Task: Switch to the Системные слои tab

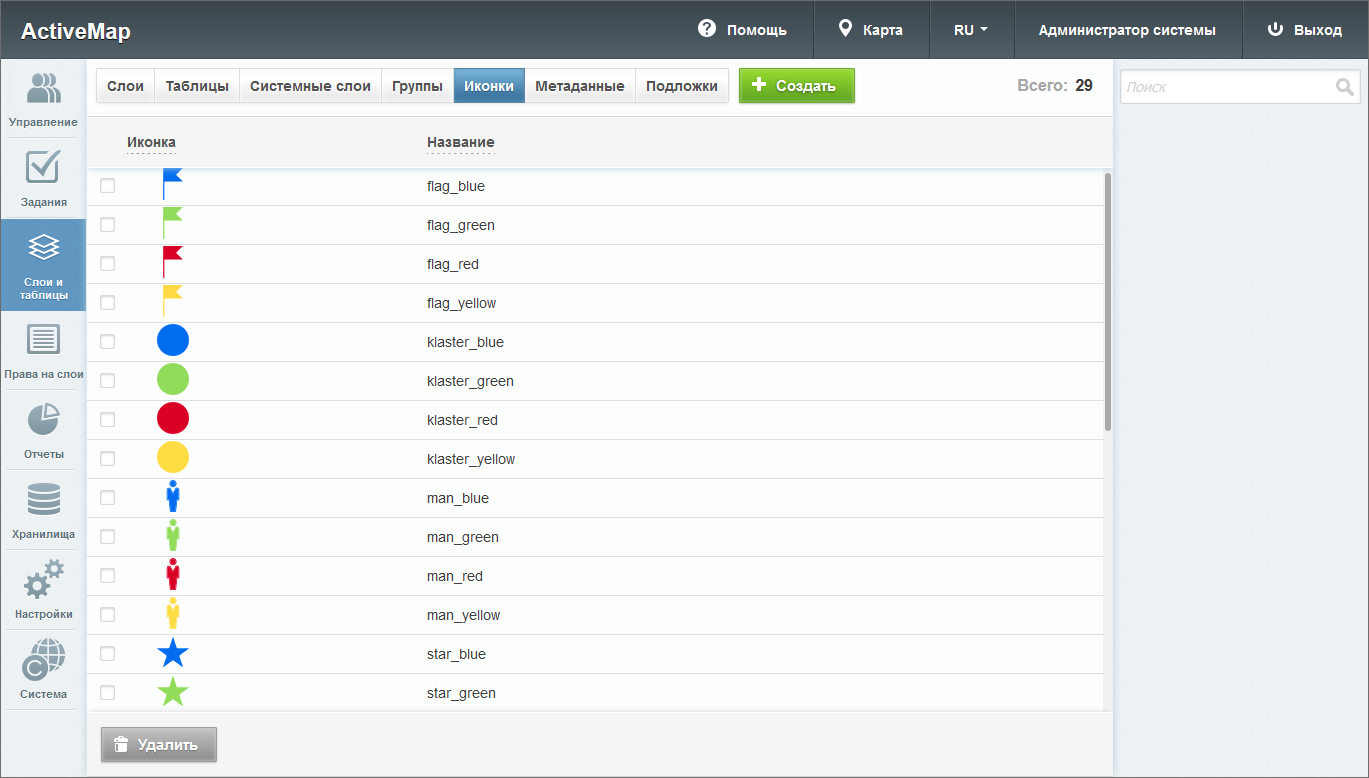Action: (310, 86)
